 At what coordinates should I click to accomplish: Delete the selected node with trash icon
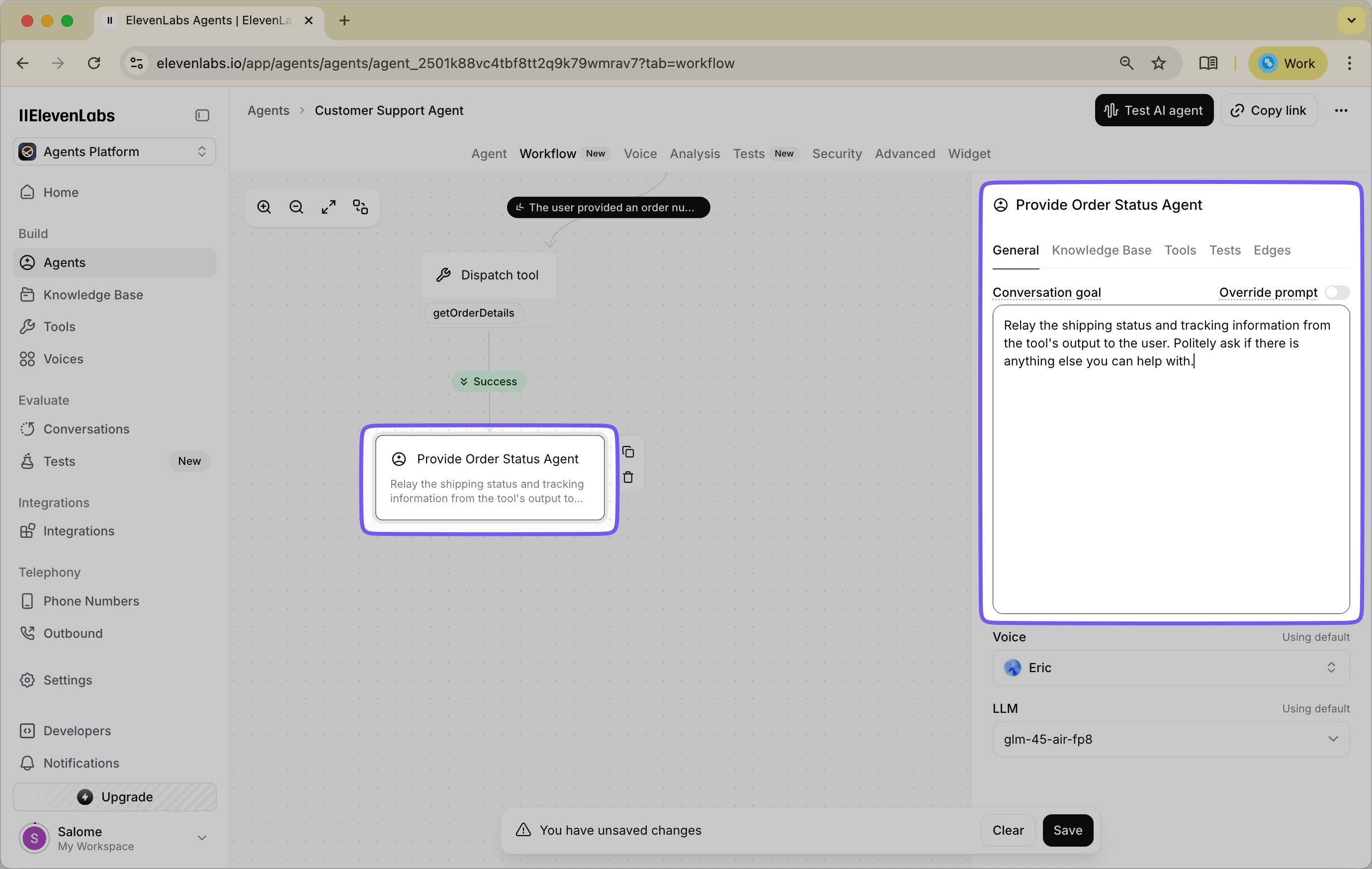[629, 478]
